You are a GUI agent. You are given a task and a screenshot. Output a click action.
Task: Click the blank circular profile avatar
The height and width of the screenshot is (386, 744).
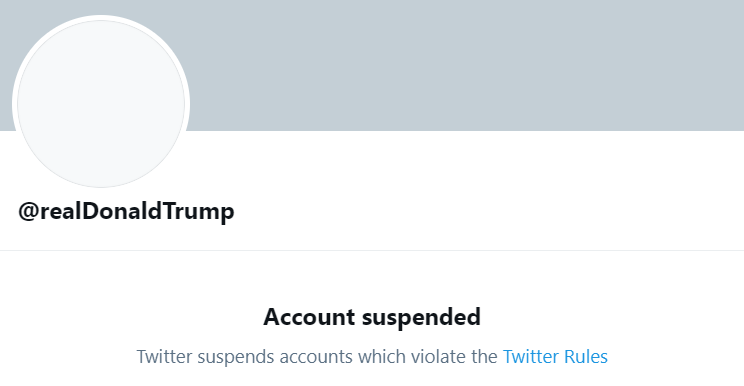(x=101, y=104)
